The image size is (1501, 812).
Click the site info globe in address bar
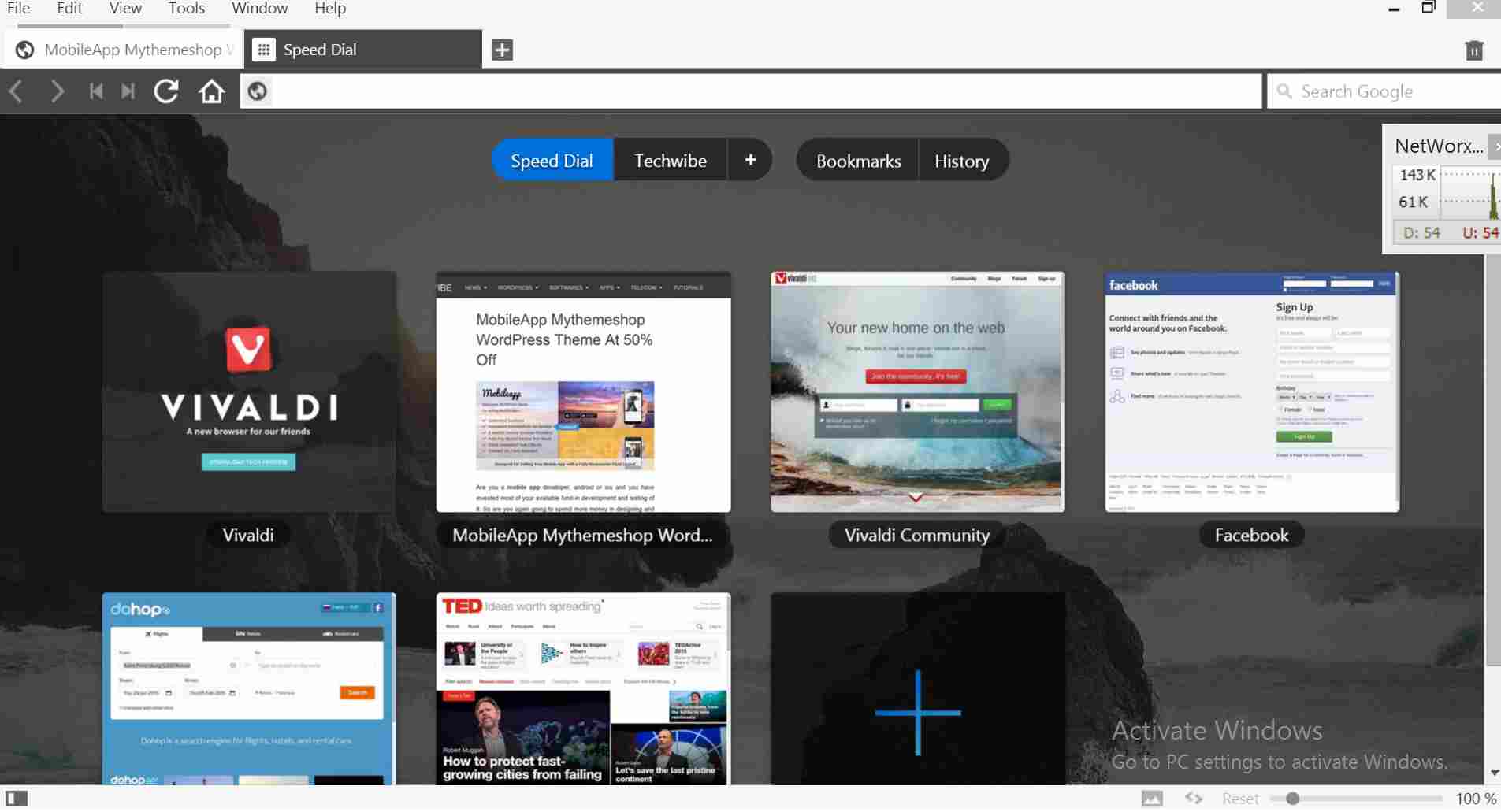click(257, 91)
